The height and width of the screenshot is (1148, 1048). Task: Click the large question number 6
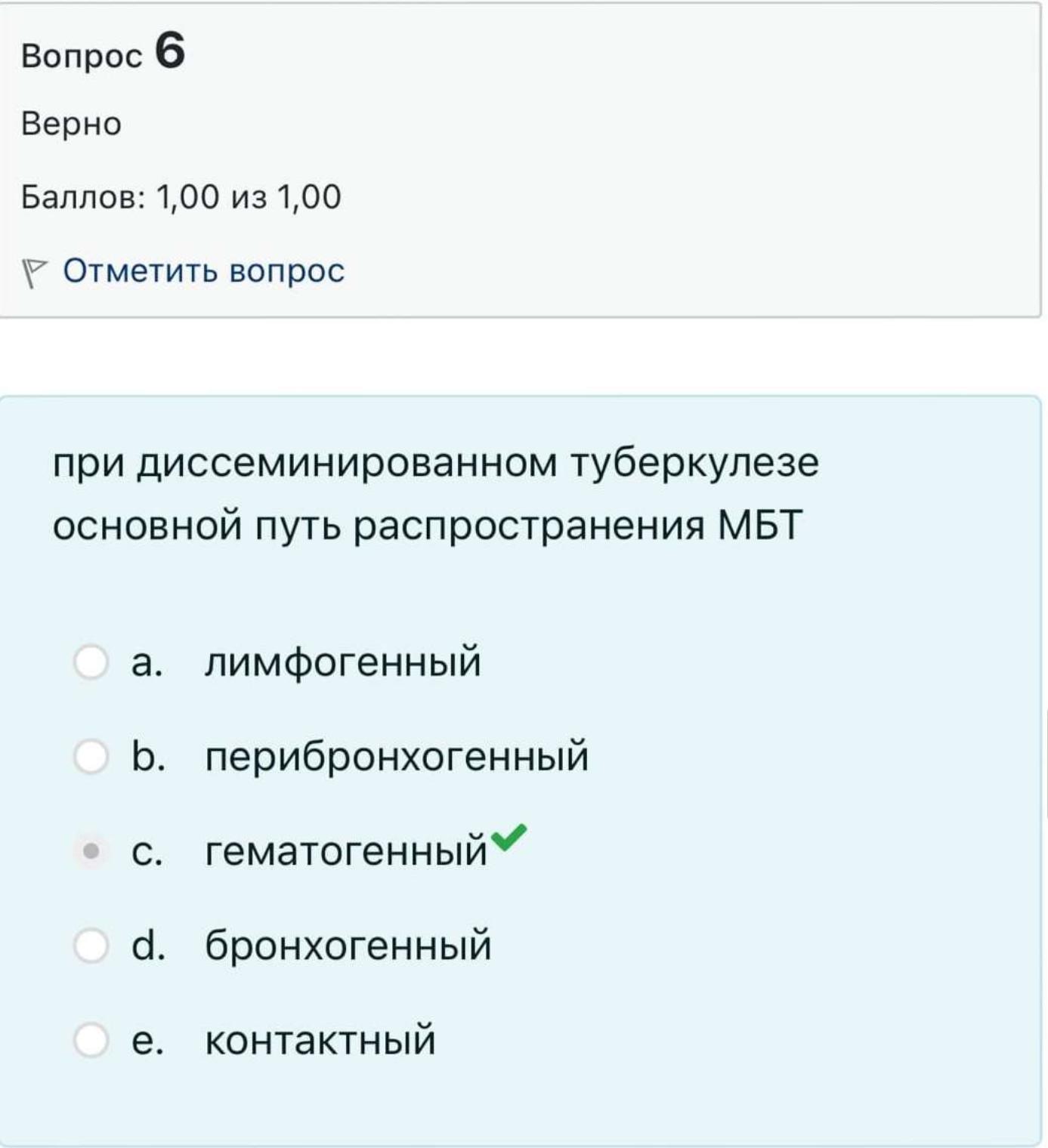coord(170,51)
